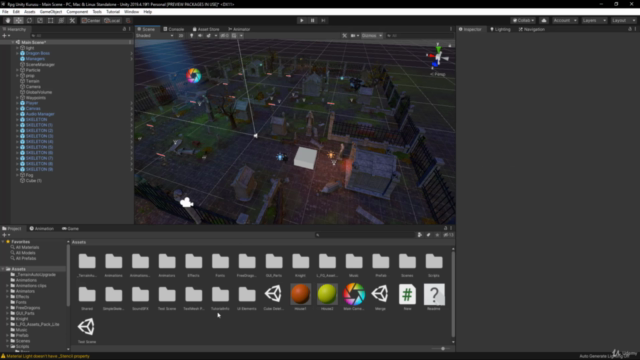640x360 pixels.
Task: Select GlobalVolume in Hierarchy
Action: click(x=39, y=92)
